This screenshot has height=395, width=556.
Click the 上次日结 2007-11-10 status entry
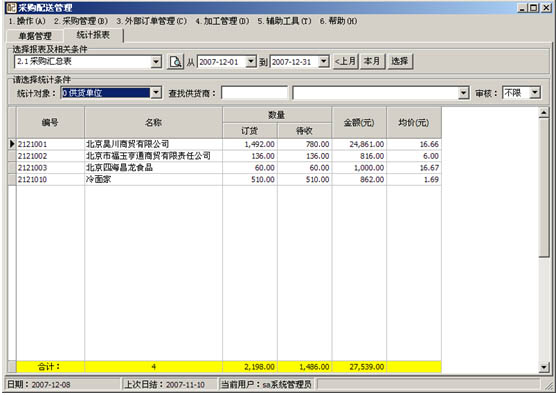click(169, 384)
